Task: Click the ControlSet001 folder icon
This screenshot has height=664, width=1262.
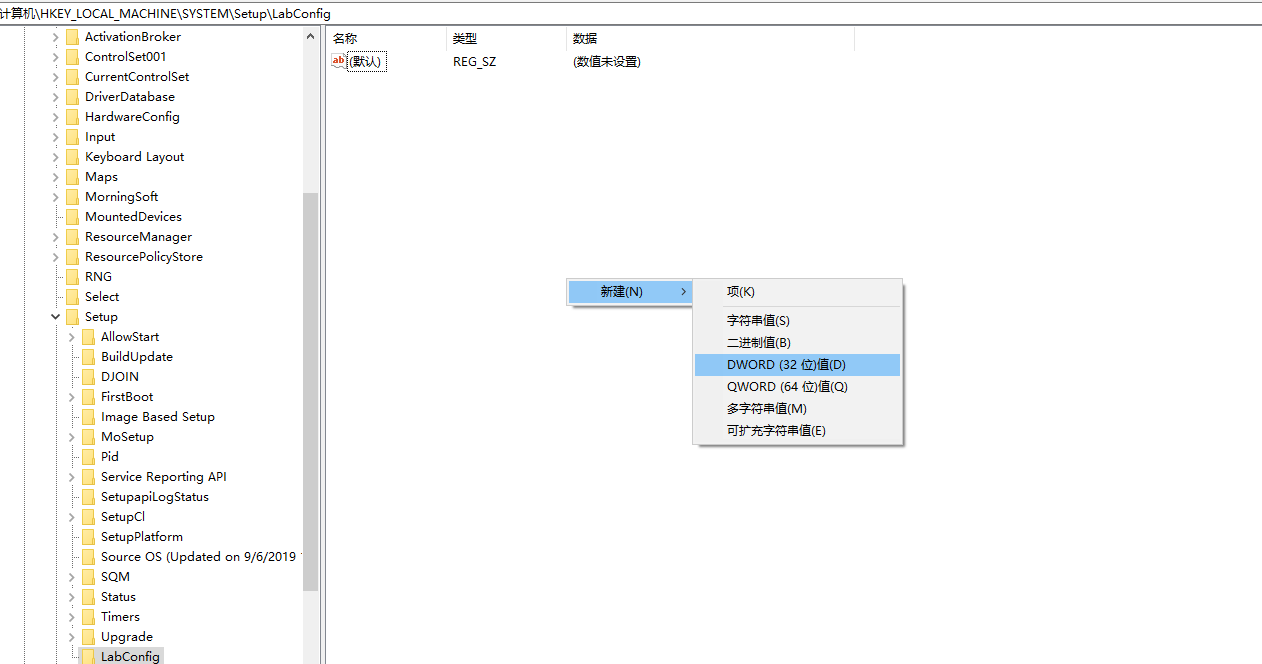Action: click(x=72, y=57)
